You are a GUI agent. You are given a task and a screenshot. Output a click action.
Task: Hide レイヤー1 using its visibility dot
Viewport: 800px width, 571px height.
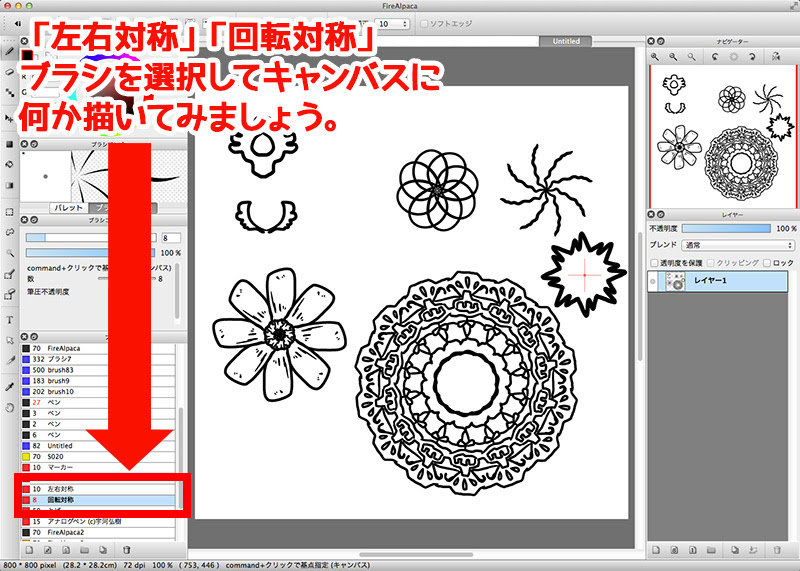(x=653, y=281)
